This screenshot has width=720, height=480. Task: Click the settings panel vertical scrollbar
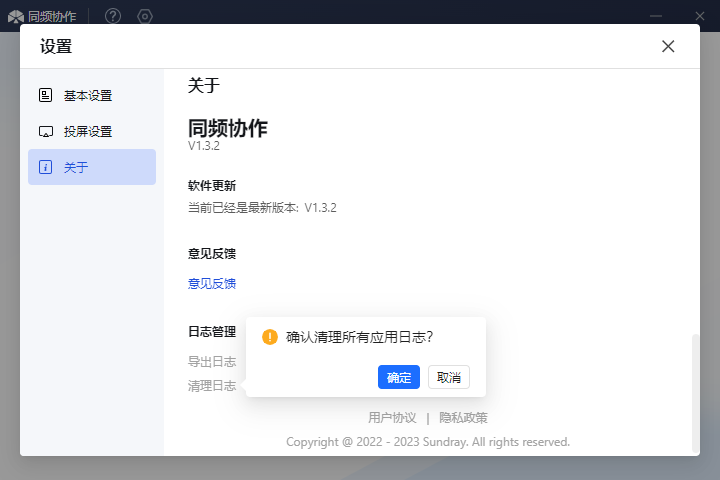pos(695,393)
